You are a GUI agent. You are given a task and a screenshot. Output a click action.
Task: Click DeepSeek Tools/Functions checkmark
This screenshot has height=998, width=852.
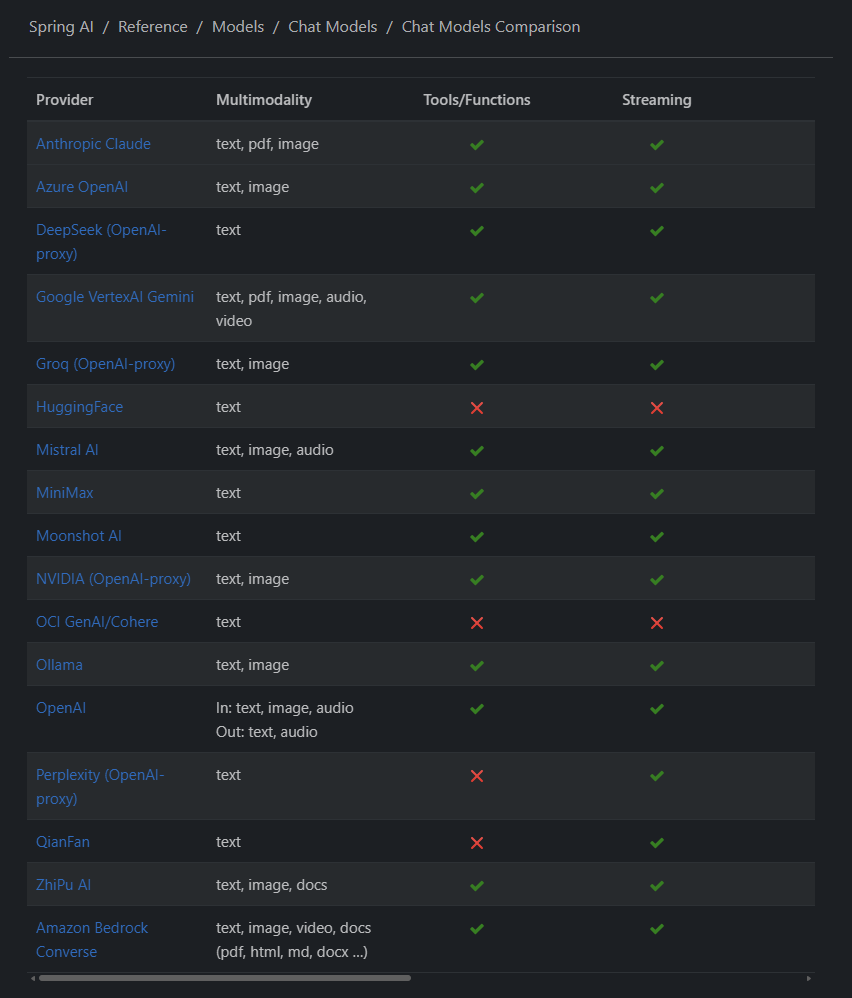click(477, 231)
